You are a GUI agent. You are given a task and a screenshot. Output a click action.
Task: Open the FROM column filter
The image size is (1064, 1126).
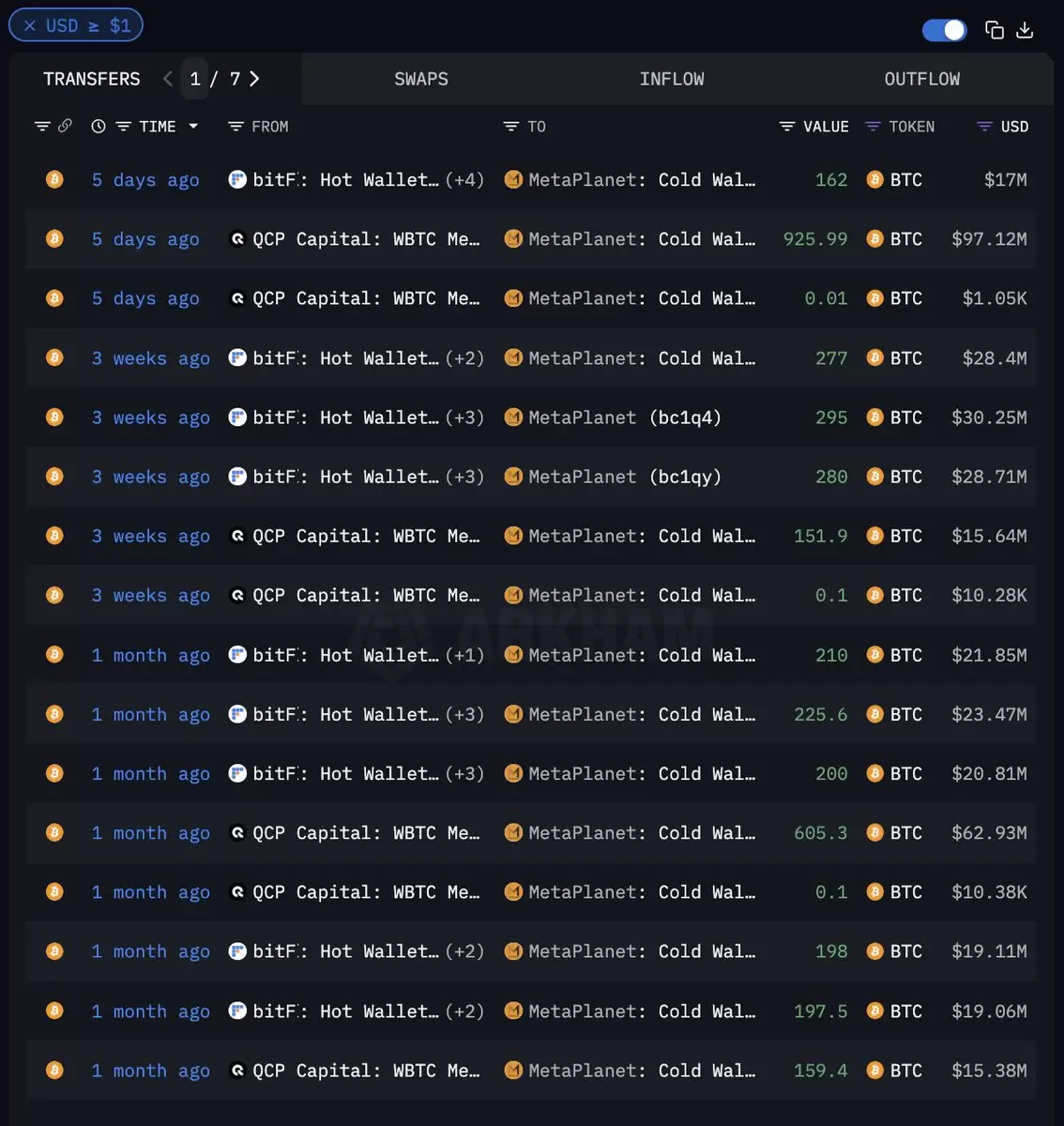coord(236,127)
